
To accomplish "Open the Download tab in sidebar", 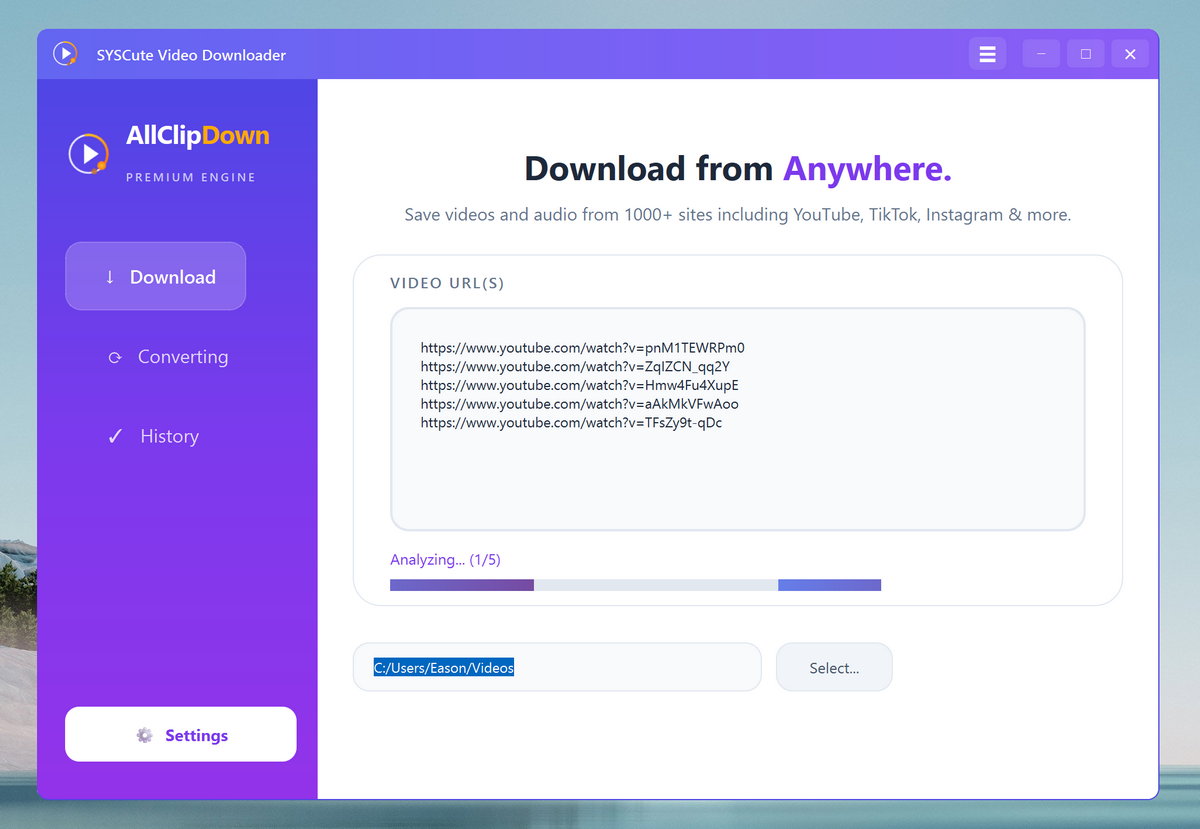I will pos(155,276).
